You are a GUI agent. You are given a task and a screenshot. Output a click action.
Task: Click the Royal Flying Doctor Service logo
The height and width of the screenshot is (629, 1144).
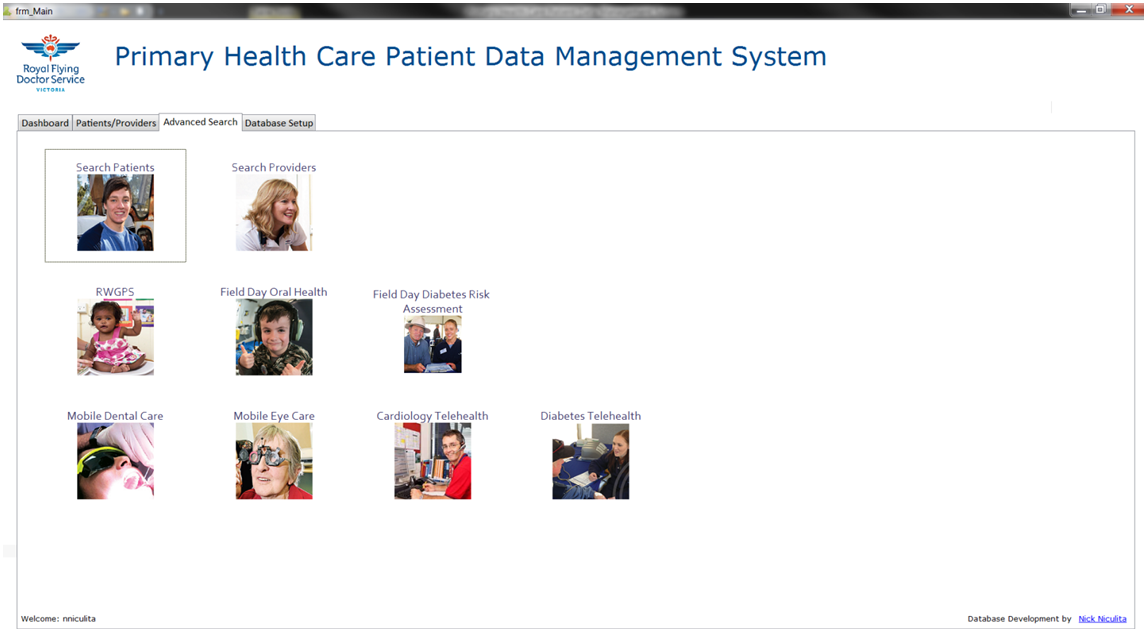coord(51,62)
